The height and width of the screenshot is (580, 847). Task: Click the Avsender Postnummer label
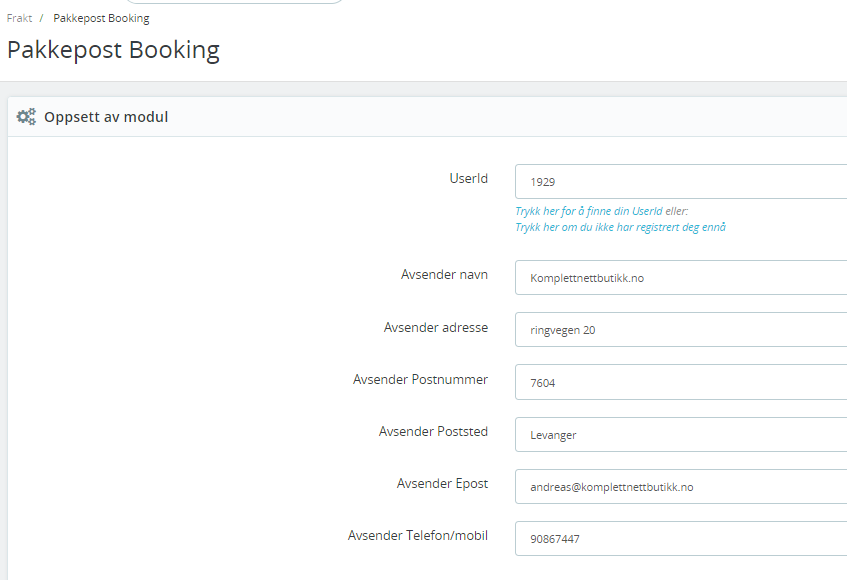coord(420,380)
